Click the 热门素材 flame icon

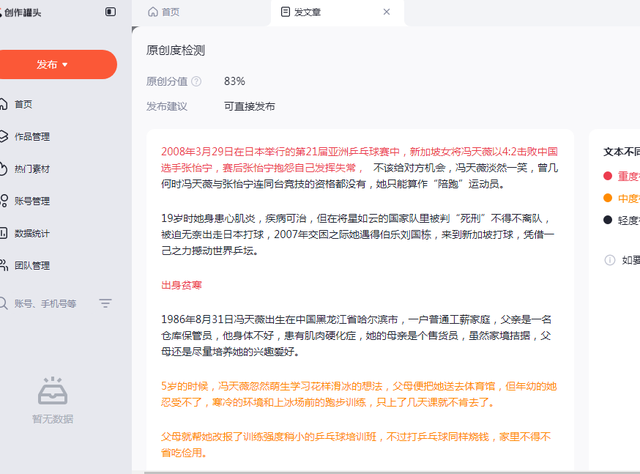pos(3,169)
